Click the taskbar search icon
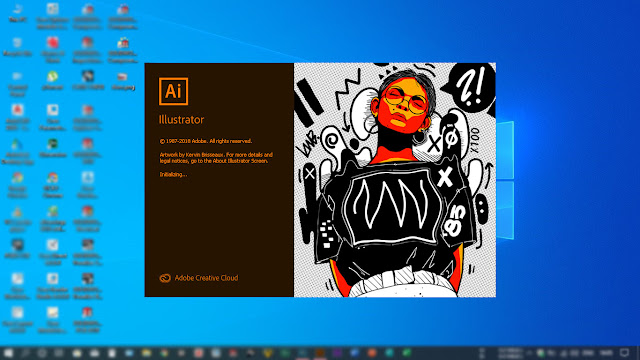Screen dimensions: 640x360 coord(25,353)
